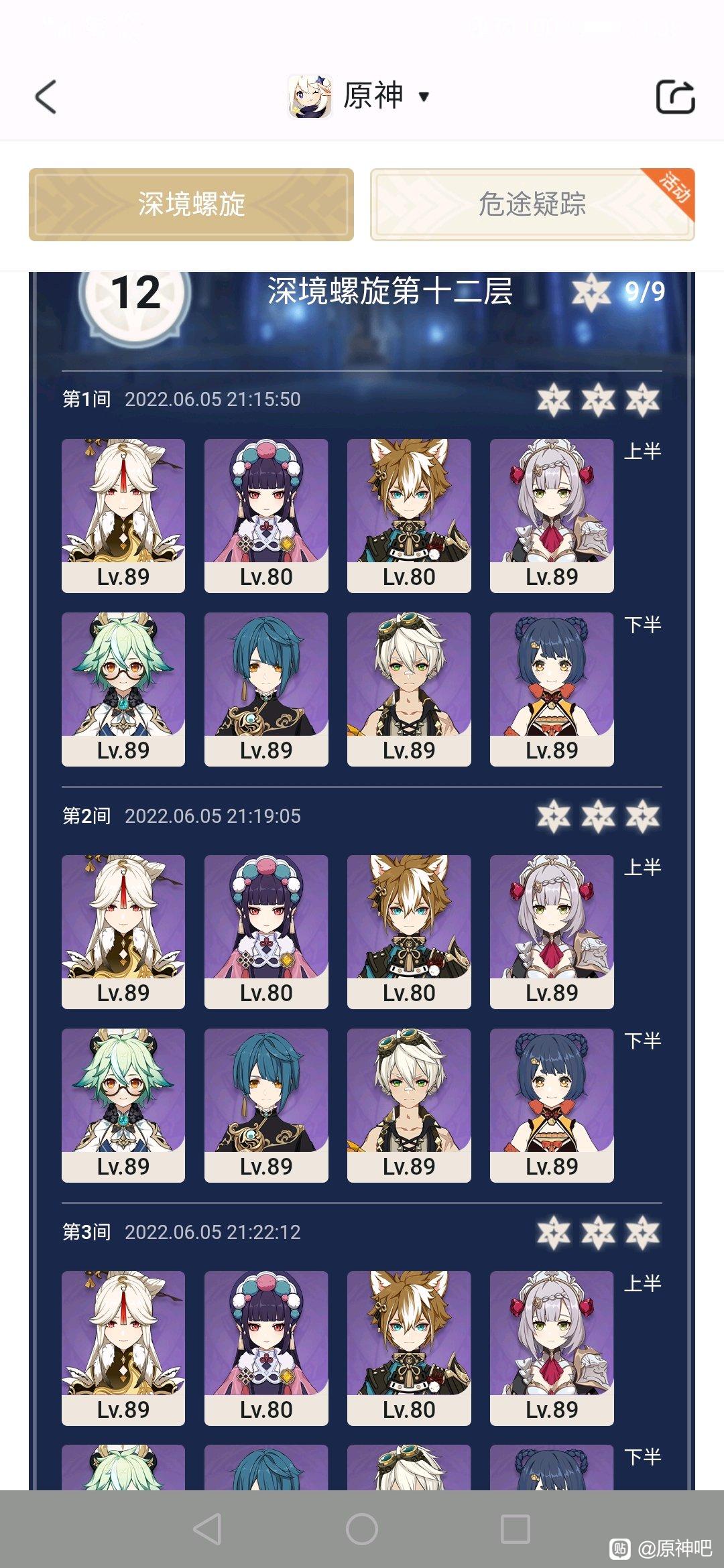Switch to the 危途疑踪 tab
This screenshot has width=724, height=1568.
pos(532,204)
